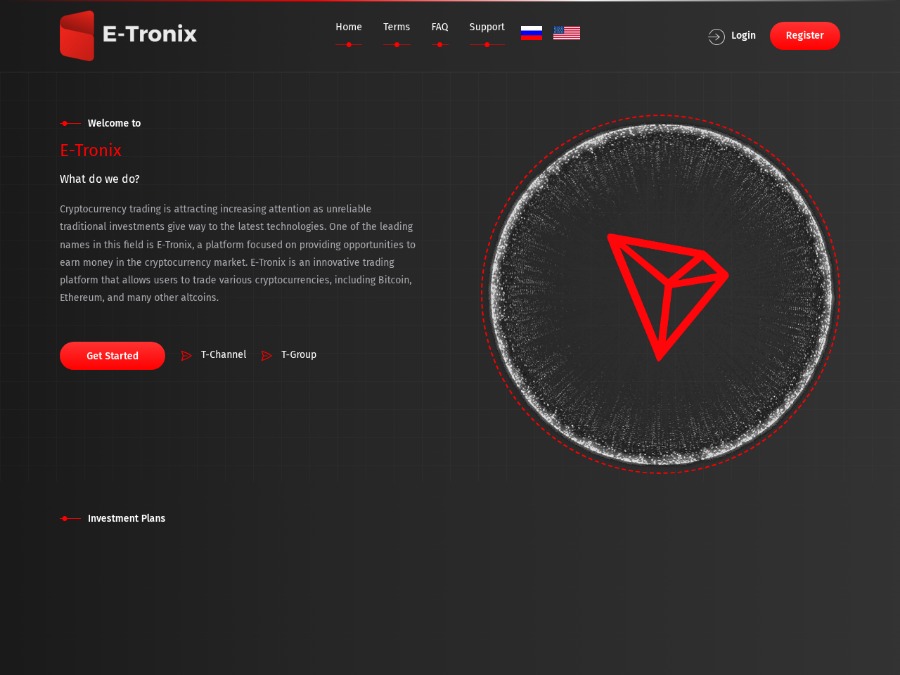Click the paper-plane icon beside T-Channel
Screen dimensions: 900x675
tap(186, 356)
